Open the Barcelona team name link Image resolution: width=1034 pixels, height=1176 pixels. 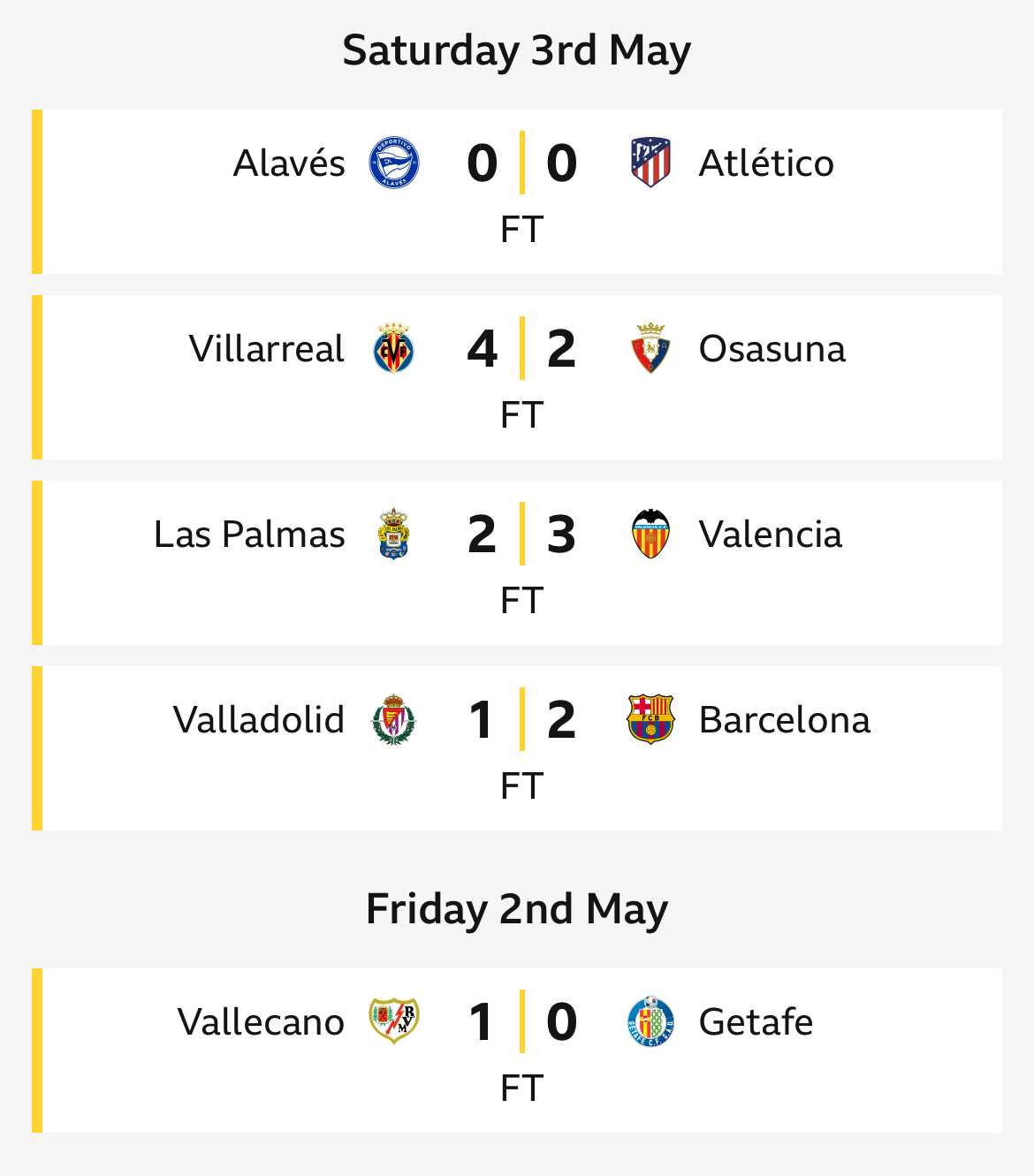(x=785, y=720)
